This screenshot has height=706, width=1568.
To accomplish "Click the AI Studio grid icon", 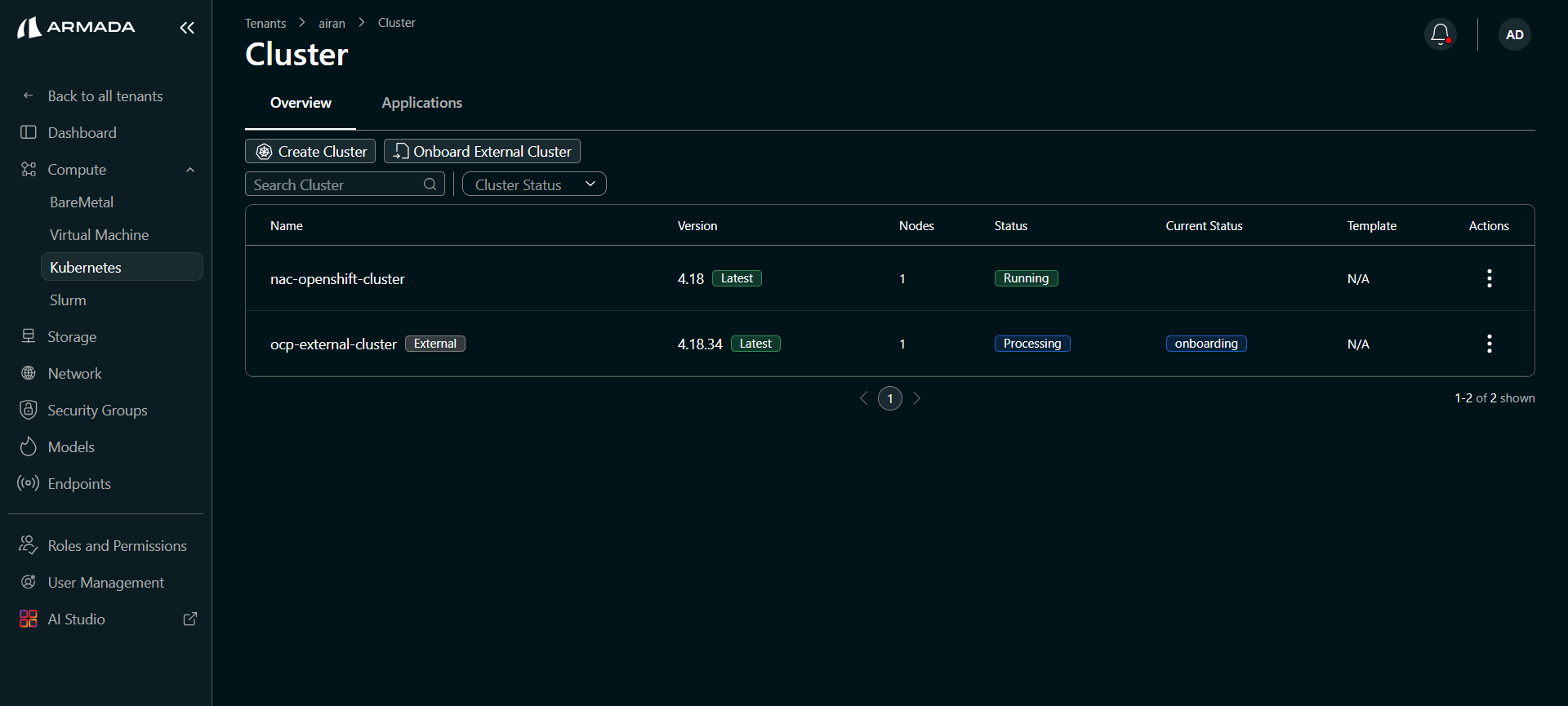I will [x=29, y=619].
